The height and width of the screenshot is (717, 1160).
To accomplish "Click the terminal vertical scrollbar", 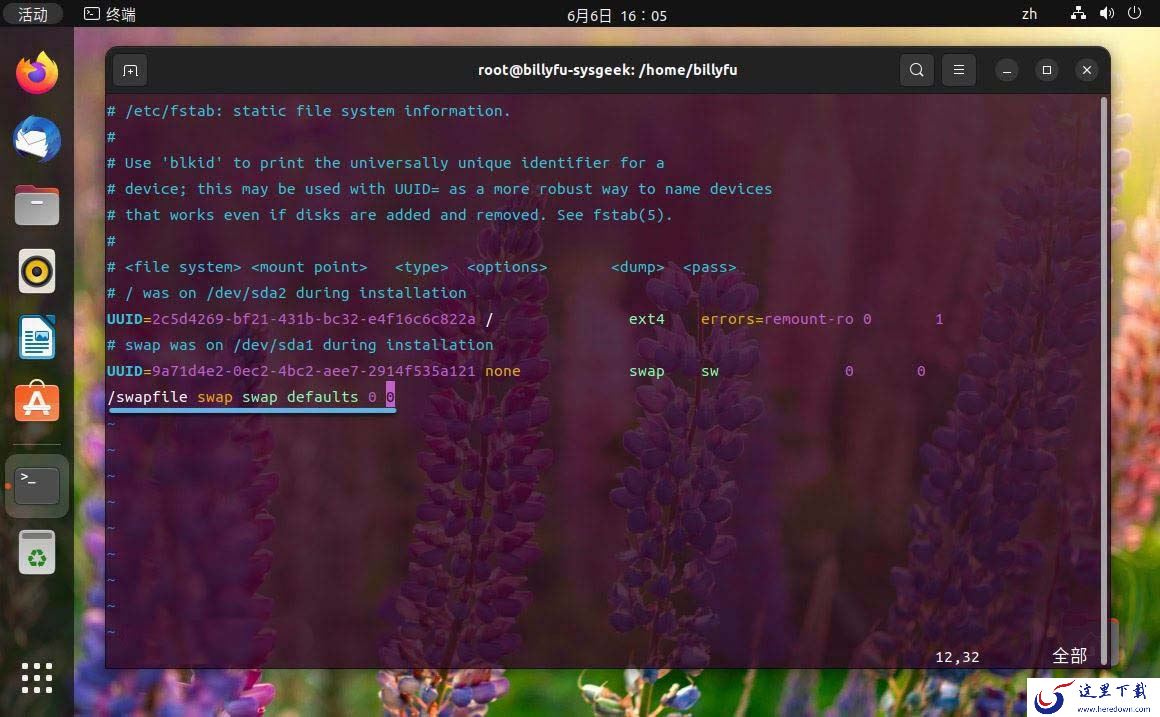I will click(x=1104, y=381).
